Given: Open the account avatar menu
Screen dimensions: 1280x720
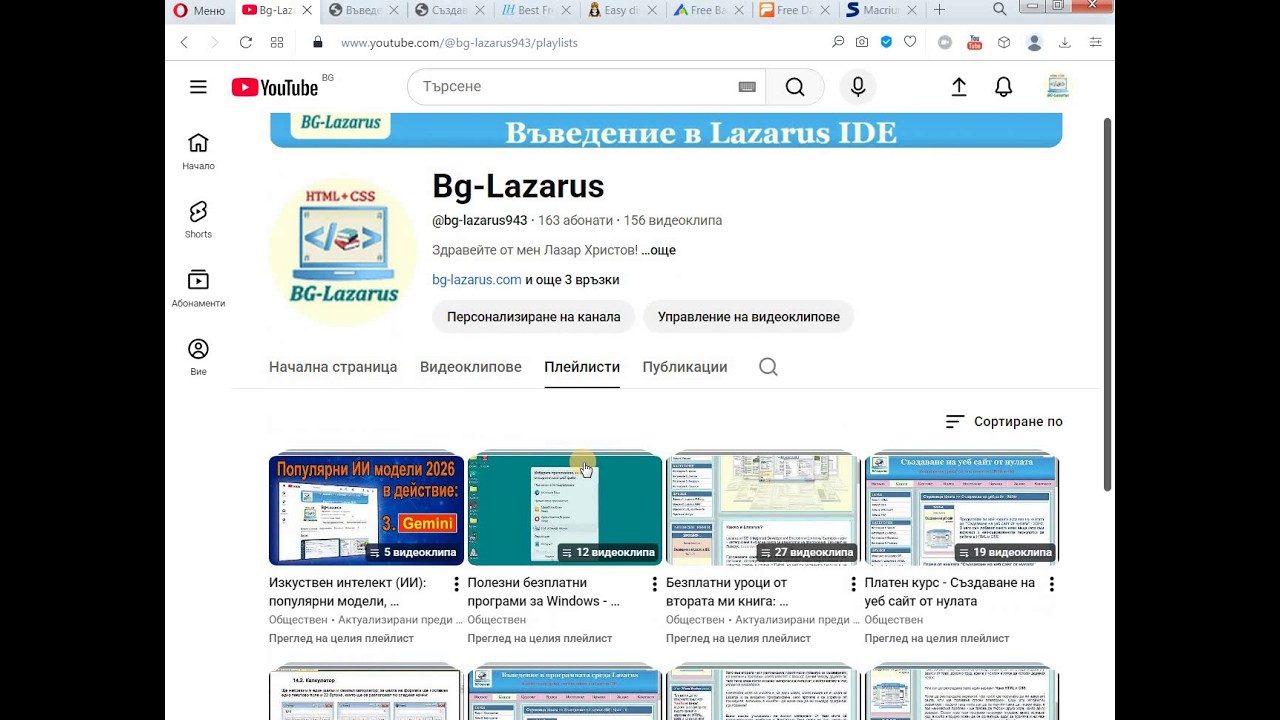Looking at the screenshot, I should click(x=1057, y=87).
